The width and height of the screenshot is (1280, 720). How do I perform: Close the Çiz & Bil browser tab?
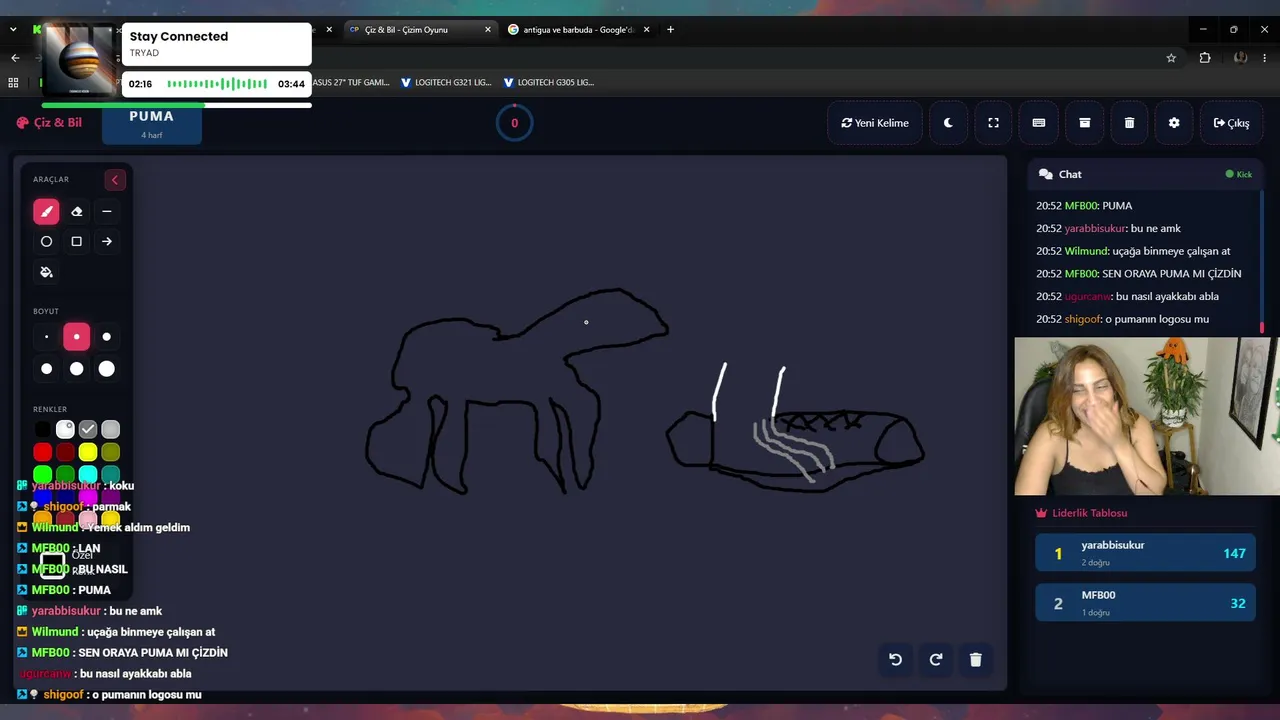click(488, 30)
